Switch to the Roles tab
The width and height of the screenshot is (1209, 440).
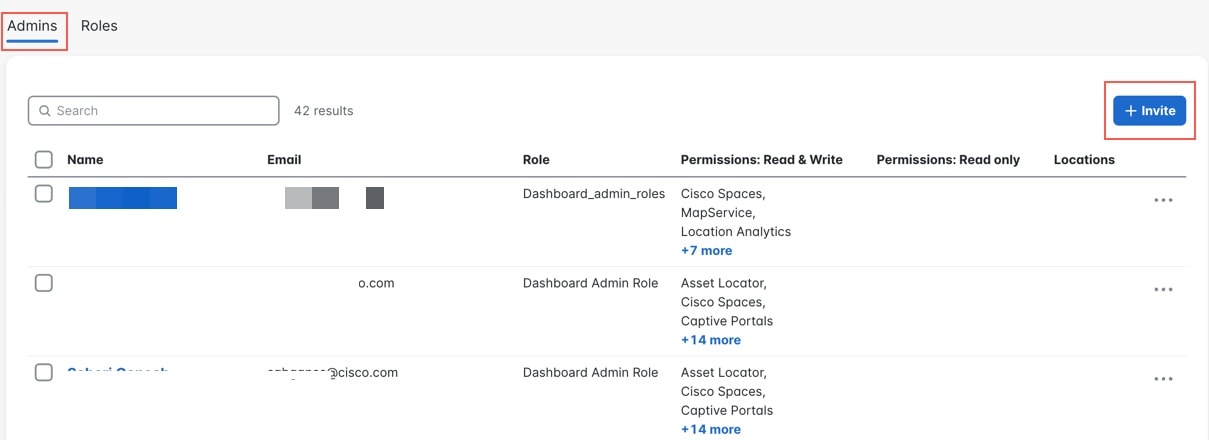[x=99, y=26]
